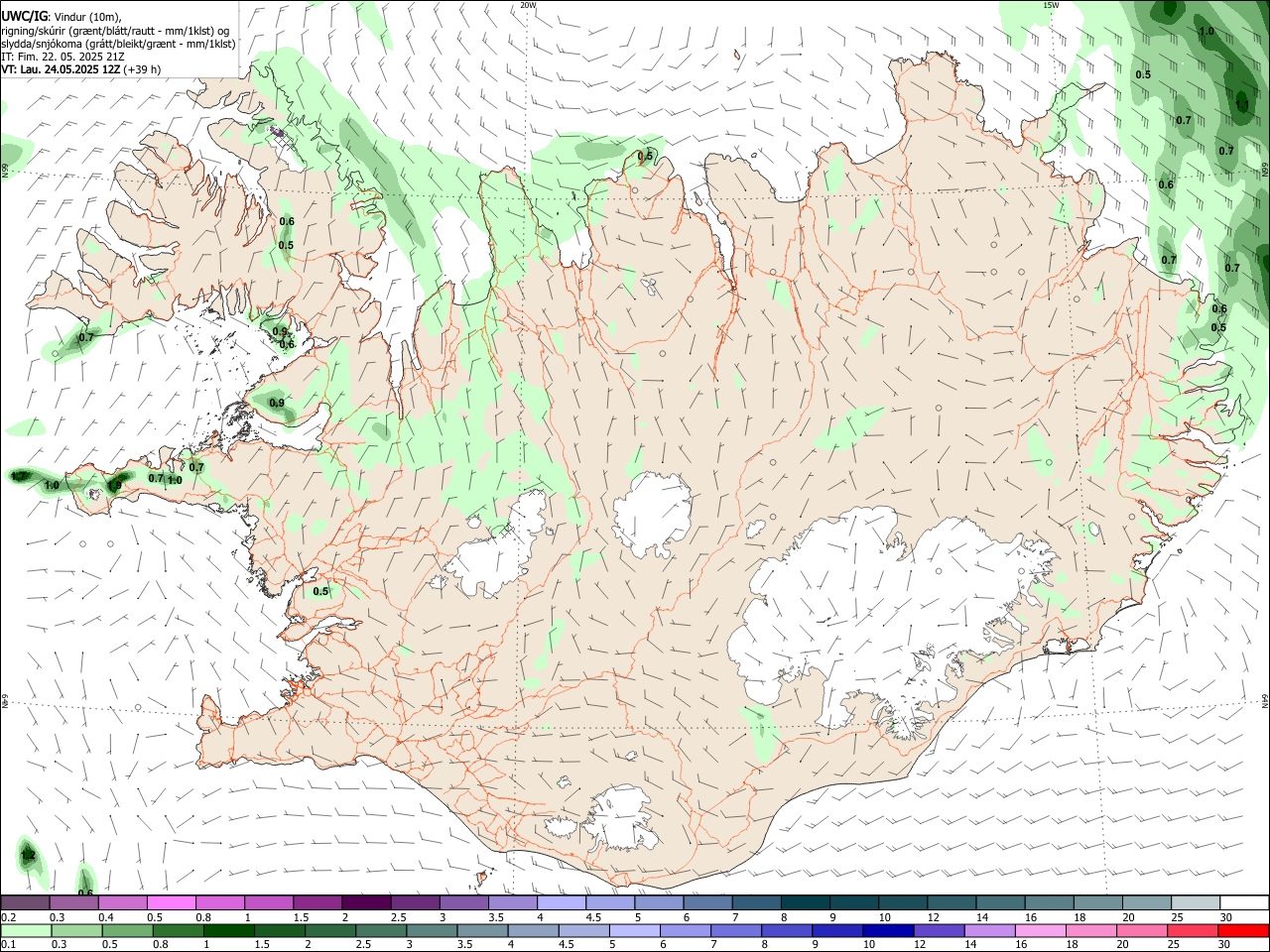Image resolution: width=1270 pixels, height=952 pixels.
Task: Pick the darkest purple 2 swatch in upper legend
Action: click(366, 903)
